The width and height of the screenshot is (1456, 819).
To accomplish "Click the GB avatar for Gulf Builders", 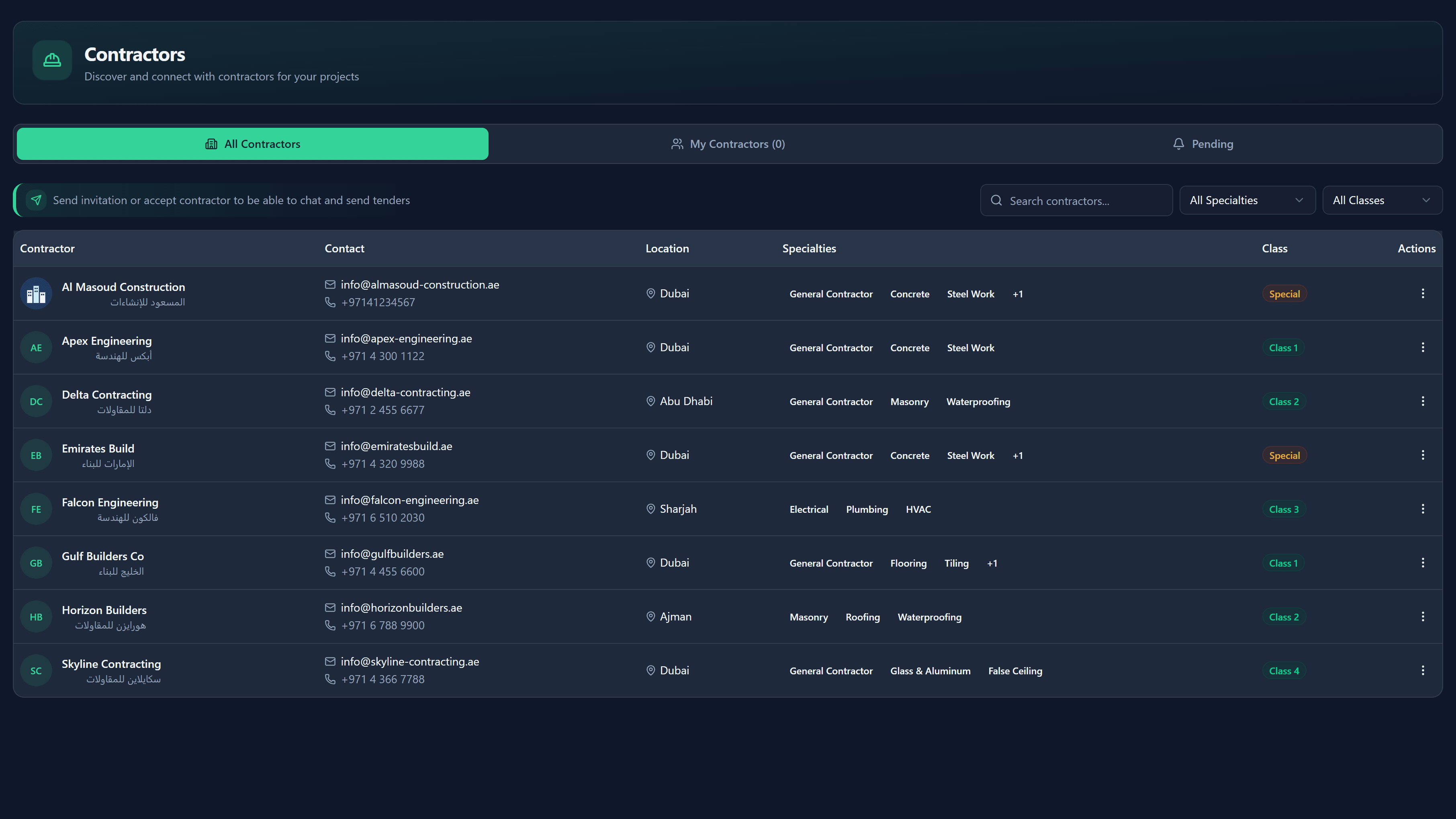I will coord(36,563).
